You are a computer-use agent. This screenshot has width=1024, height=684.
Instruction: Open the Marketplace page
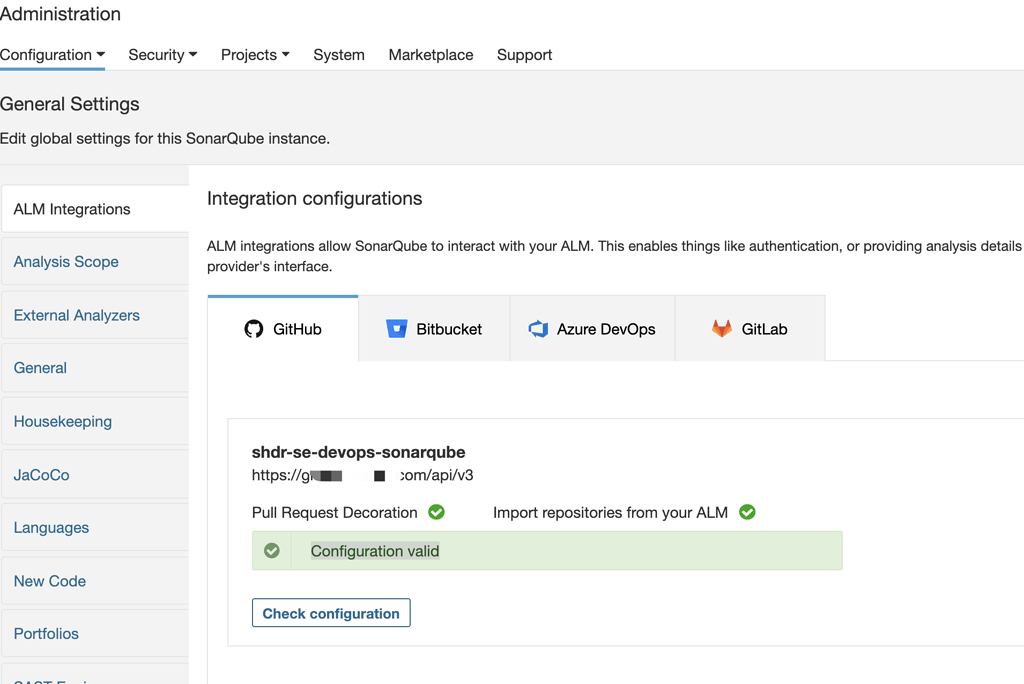431,55
